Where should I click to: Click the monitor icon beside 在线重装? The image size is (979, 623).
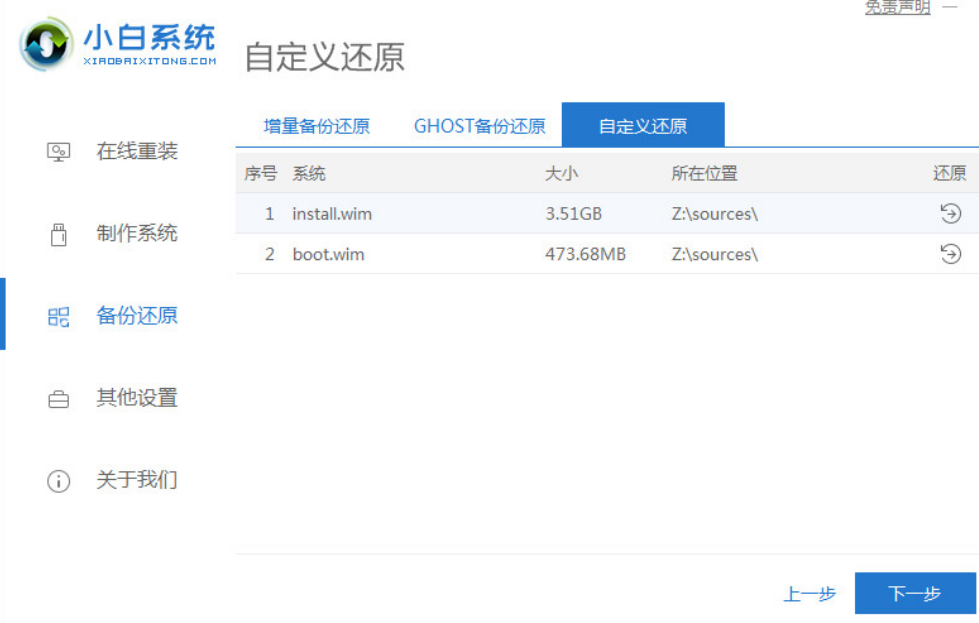click(x=59, y=152)
